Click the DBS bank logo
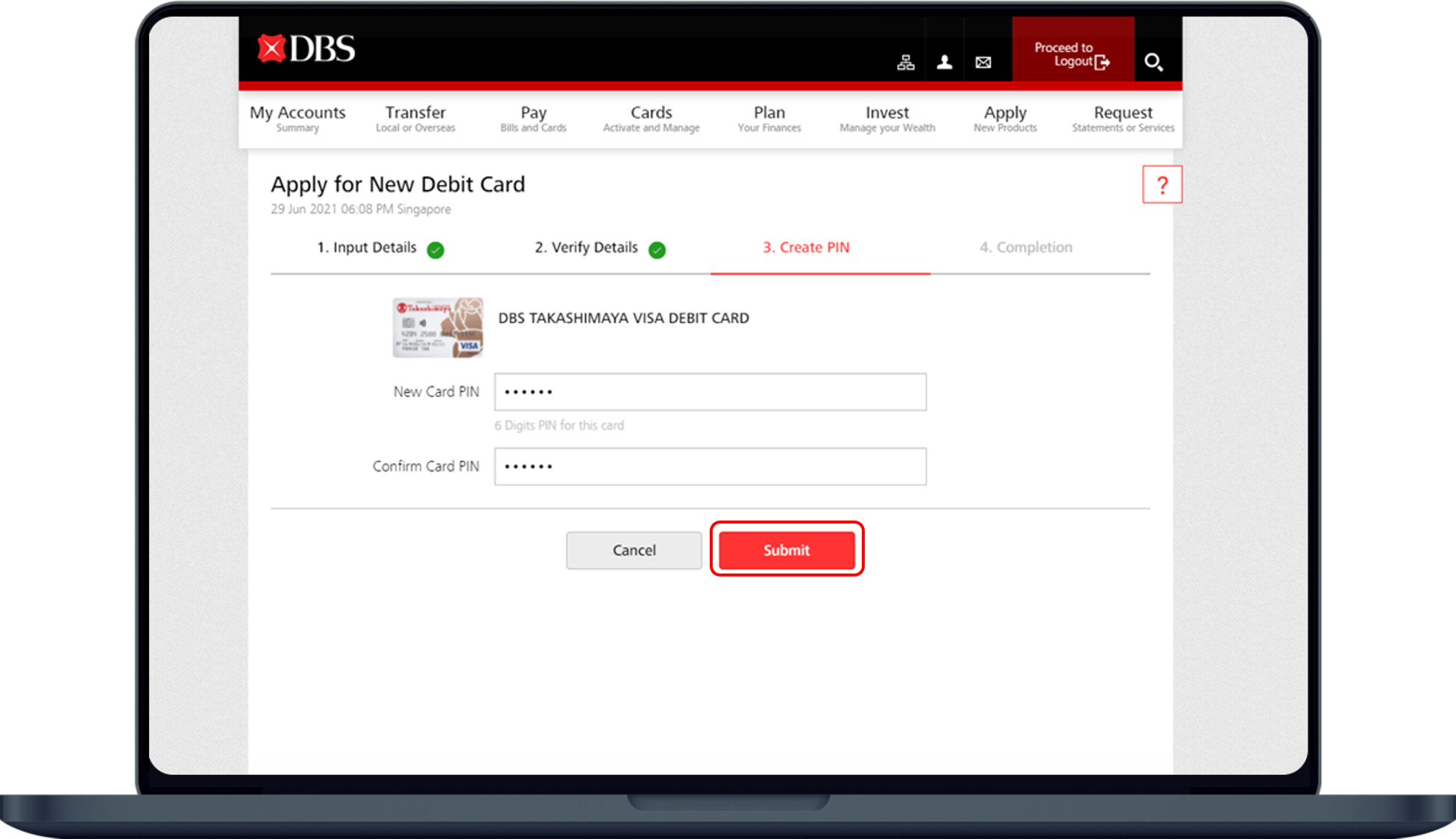Image resolution: width=1456 pixels, height=839 pixels. point(306,48)
